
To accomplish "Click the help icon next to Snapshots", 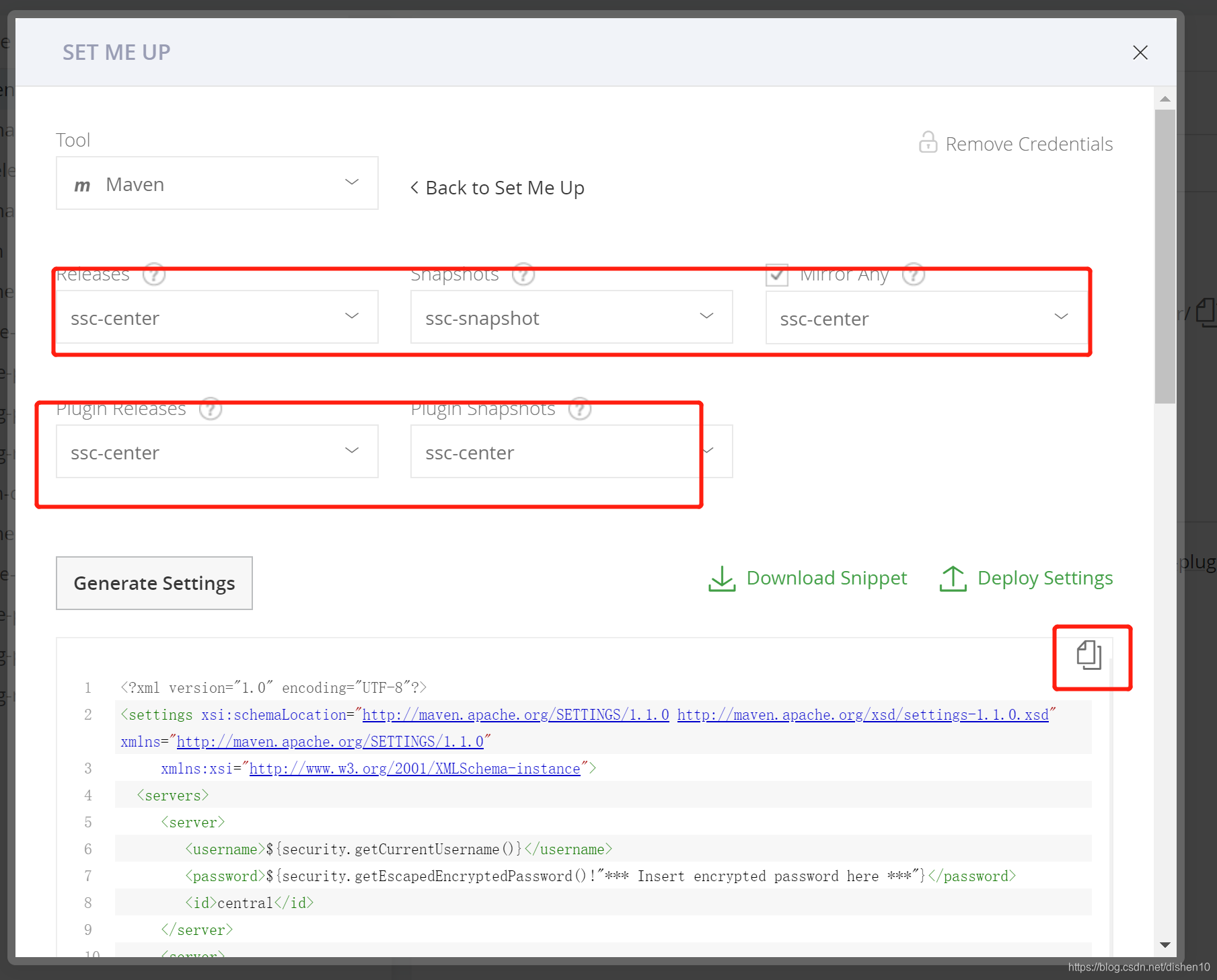I will [523, 274].
